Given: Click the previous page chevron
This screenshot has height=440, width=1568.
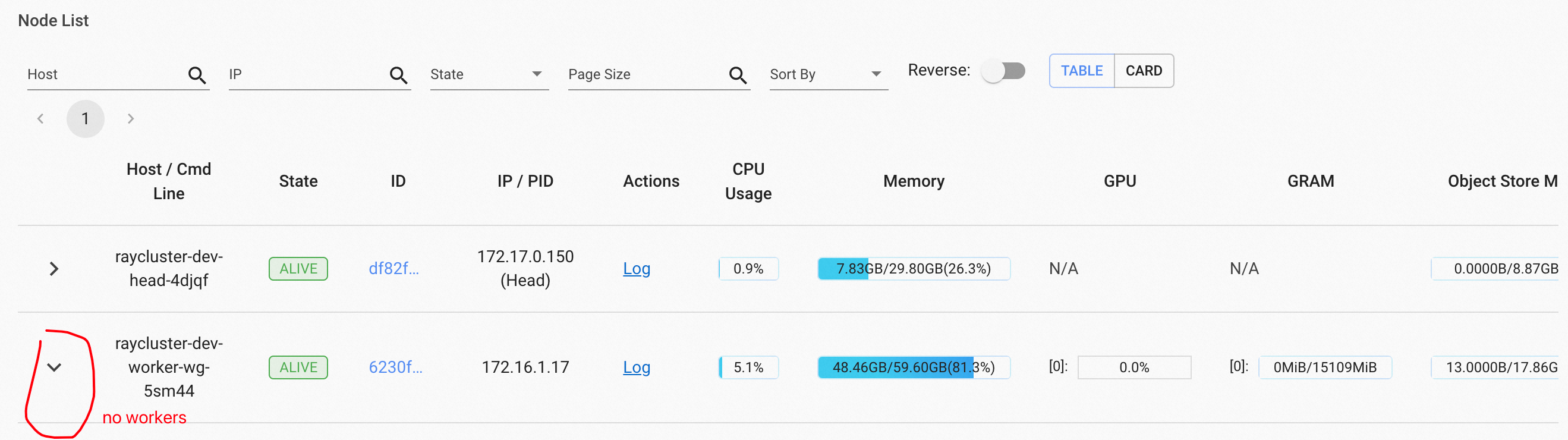Looking at the screenshot, I should coord(40,119).
